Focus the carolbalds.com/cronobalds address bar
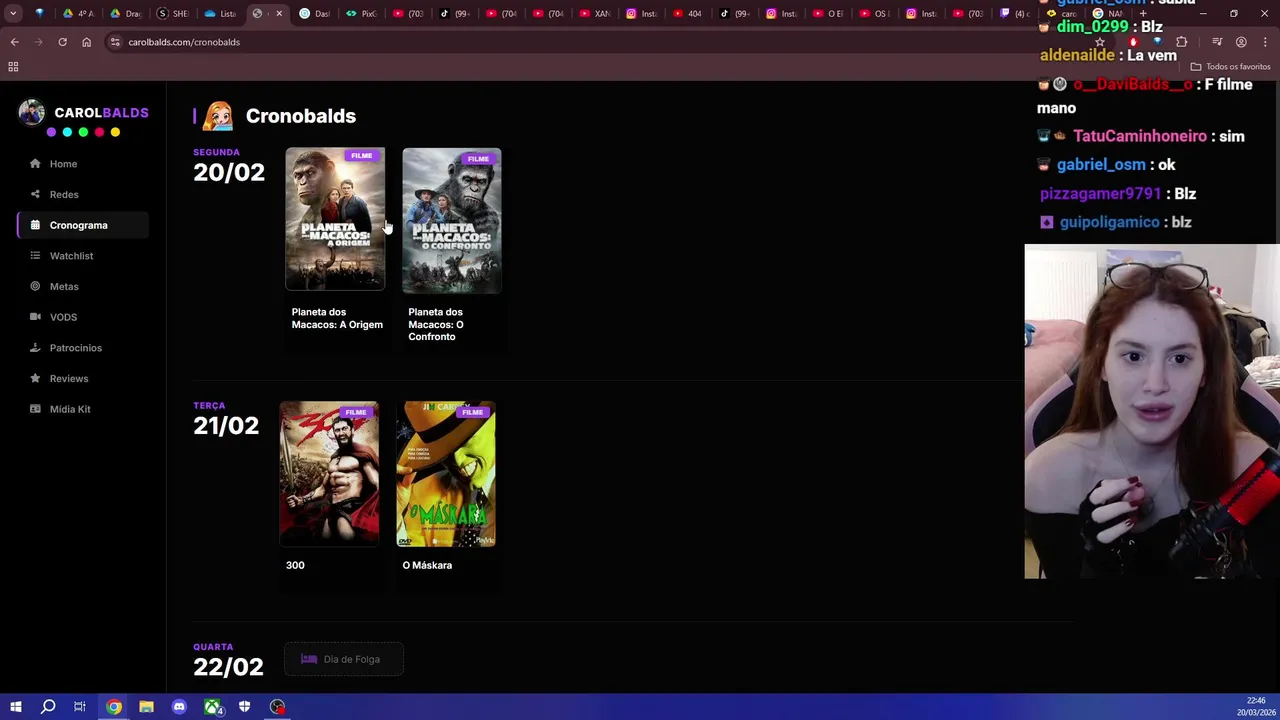This screenshot has width=1280, height=720. click(600, 42)
